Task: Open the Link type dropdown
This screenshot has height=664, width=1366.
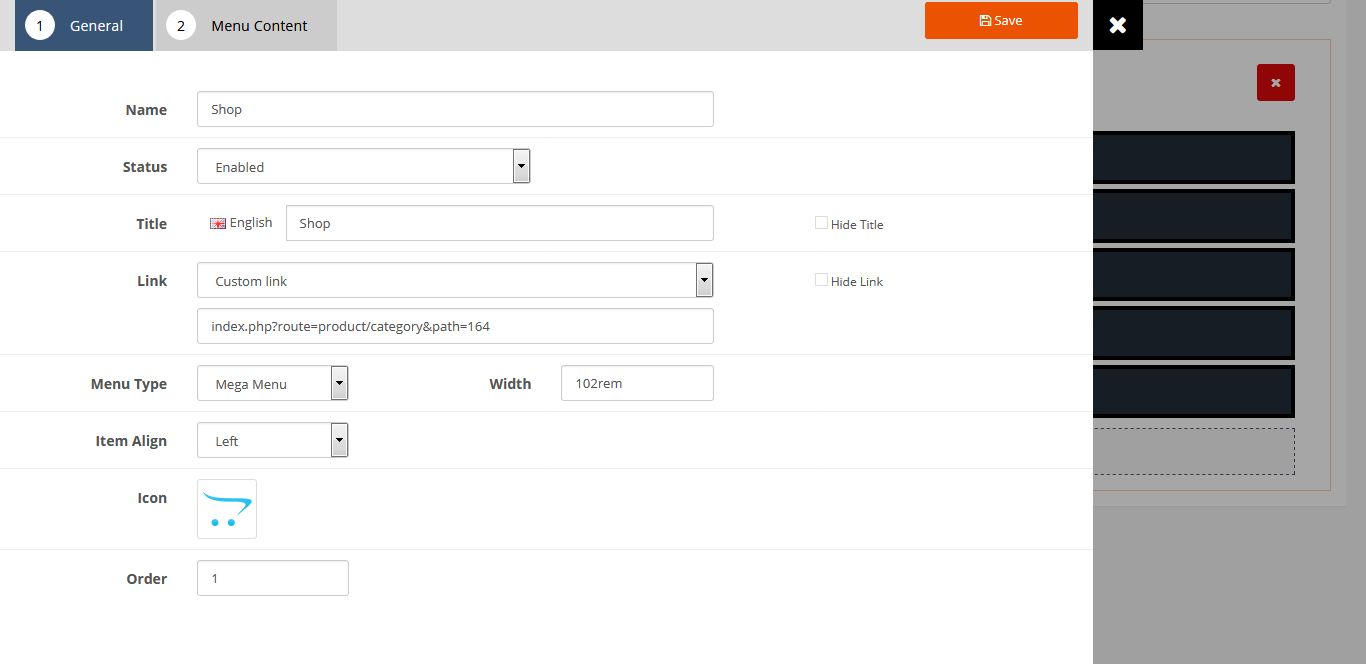Action: pyautogui.click(x=455, y=280)
